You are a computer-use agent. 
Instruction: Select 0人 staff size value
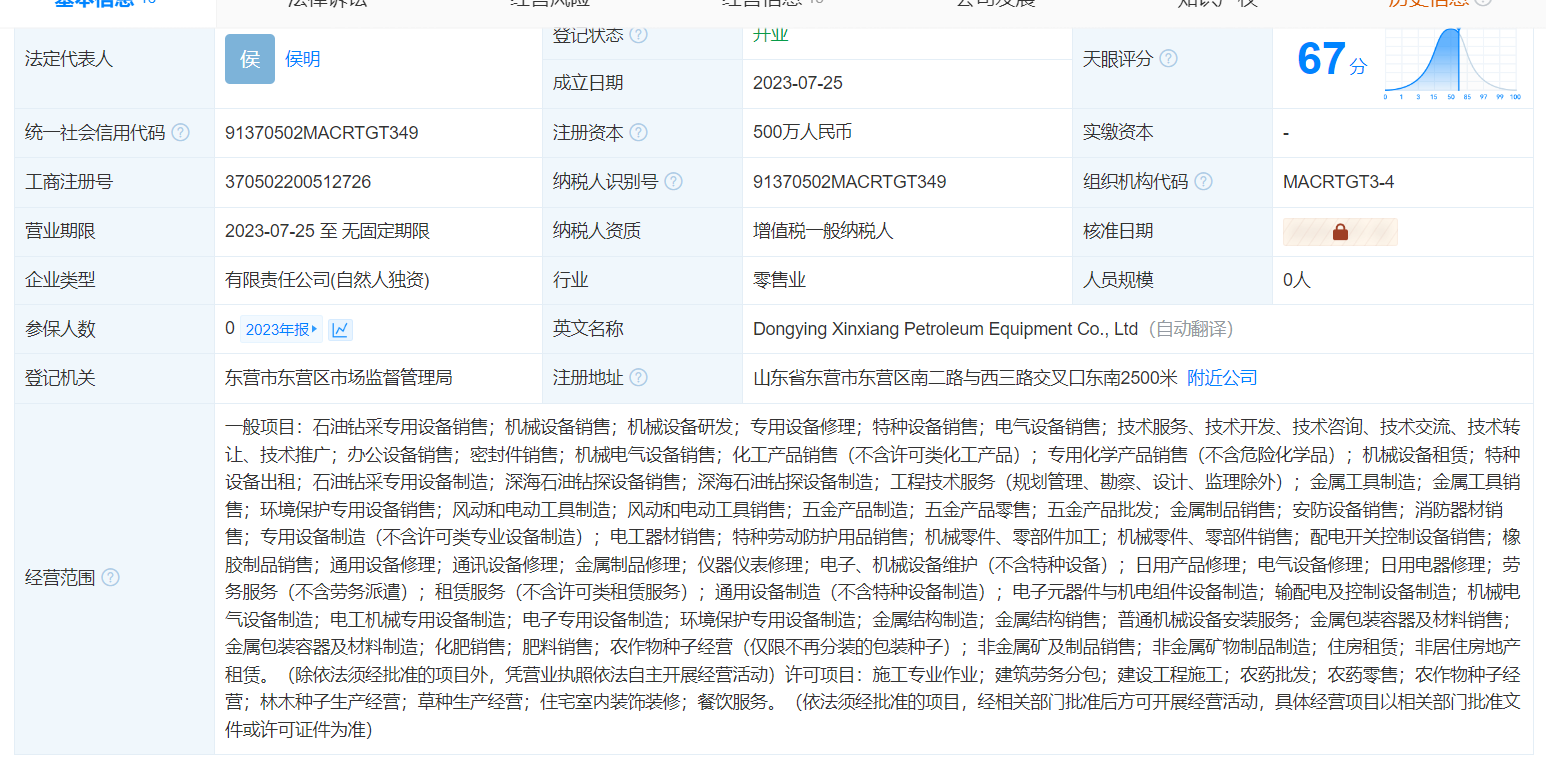[1297, 280]
